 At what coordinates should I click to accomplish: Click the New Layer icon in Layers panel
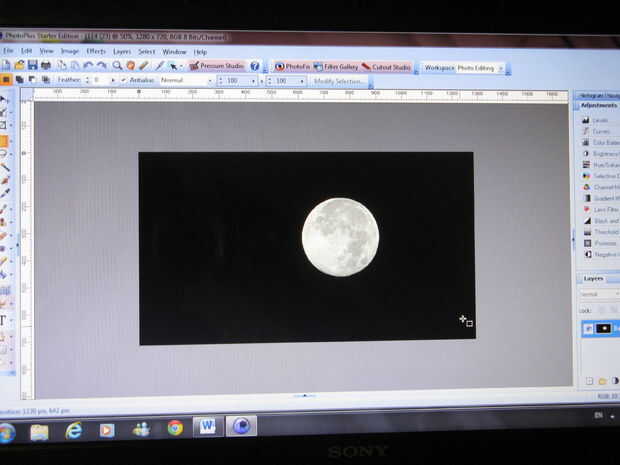coord(589,381)
